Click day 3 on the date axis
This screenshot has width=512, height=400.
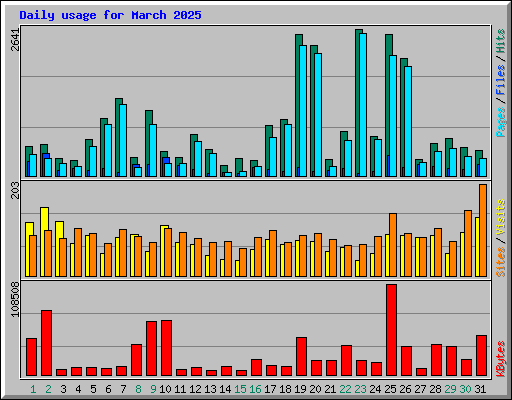pyautogui.click(x=63, y=389)
